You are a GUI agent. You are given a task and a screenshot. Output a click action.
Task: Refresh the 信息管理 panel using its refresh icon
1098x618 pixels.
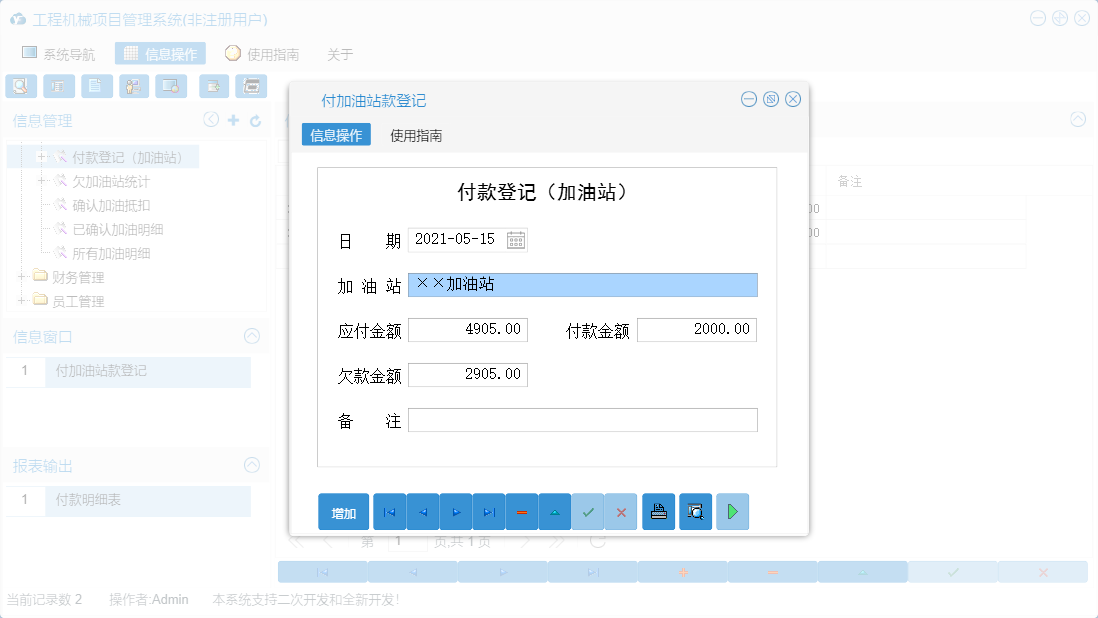(x=254, y=119)
